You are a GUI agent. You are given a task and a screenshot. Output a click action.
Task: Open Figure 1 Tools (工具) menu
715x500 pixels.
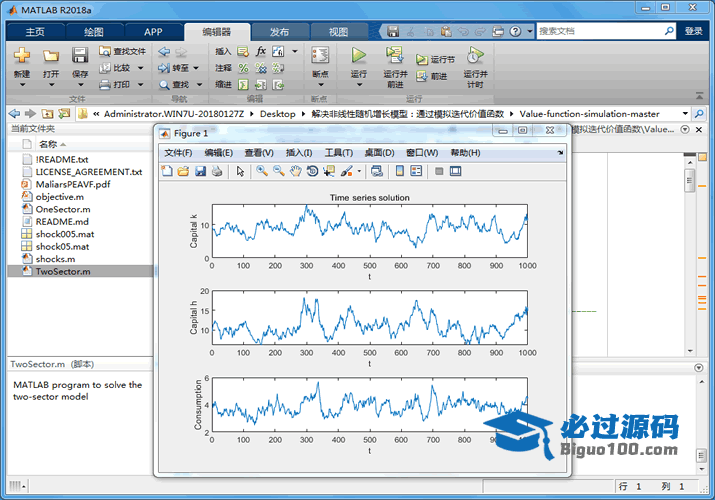(x=339, y=153)
